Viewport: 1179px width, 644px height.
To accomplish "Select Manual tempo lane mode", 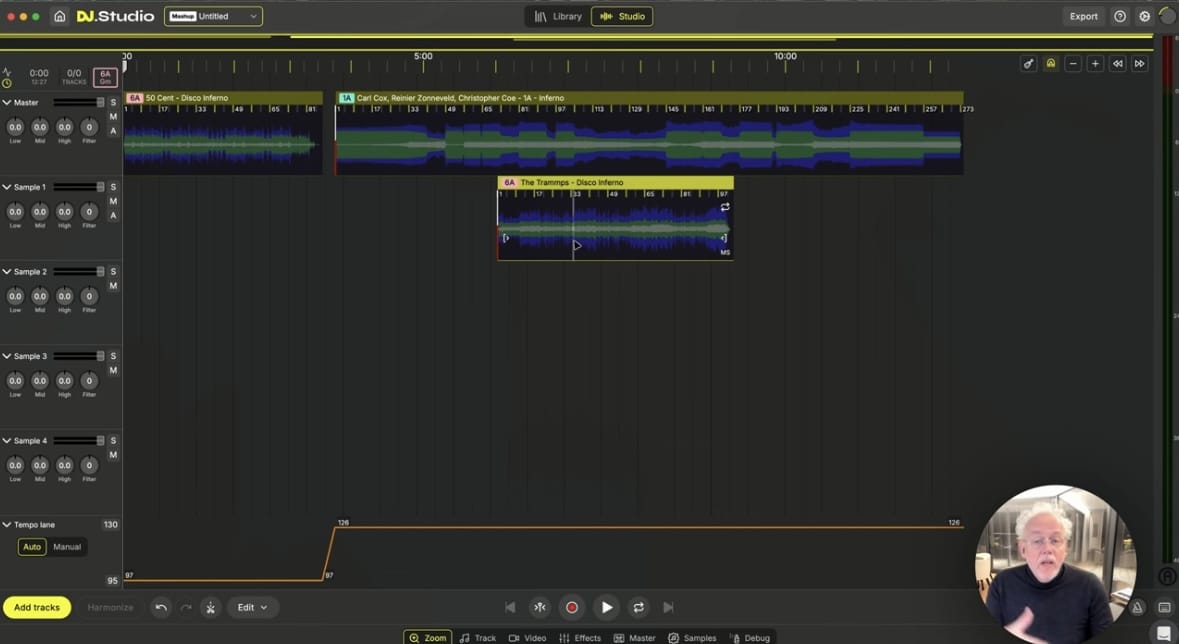I will click(x=67, y=547).
